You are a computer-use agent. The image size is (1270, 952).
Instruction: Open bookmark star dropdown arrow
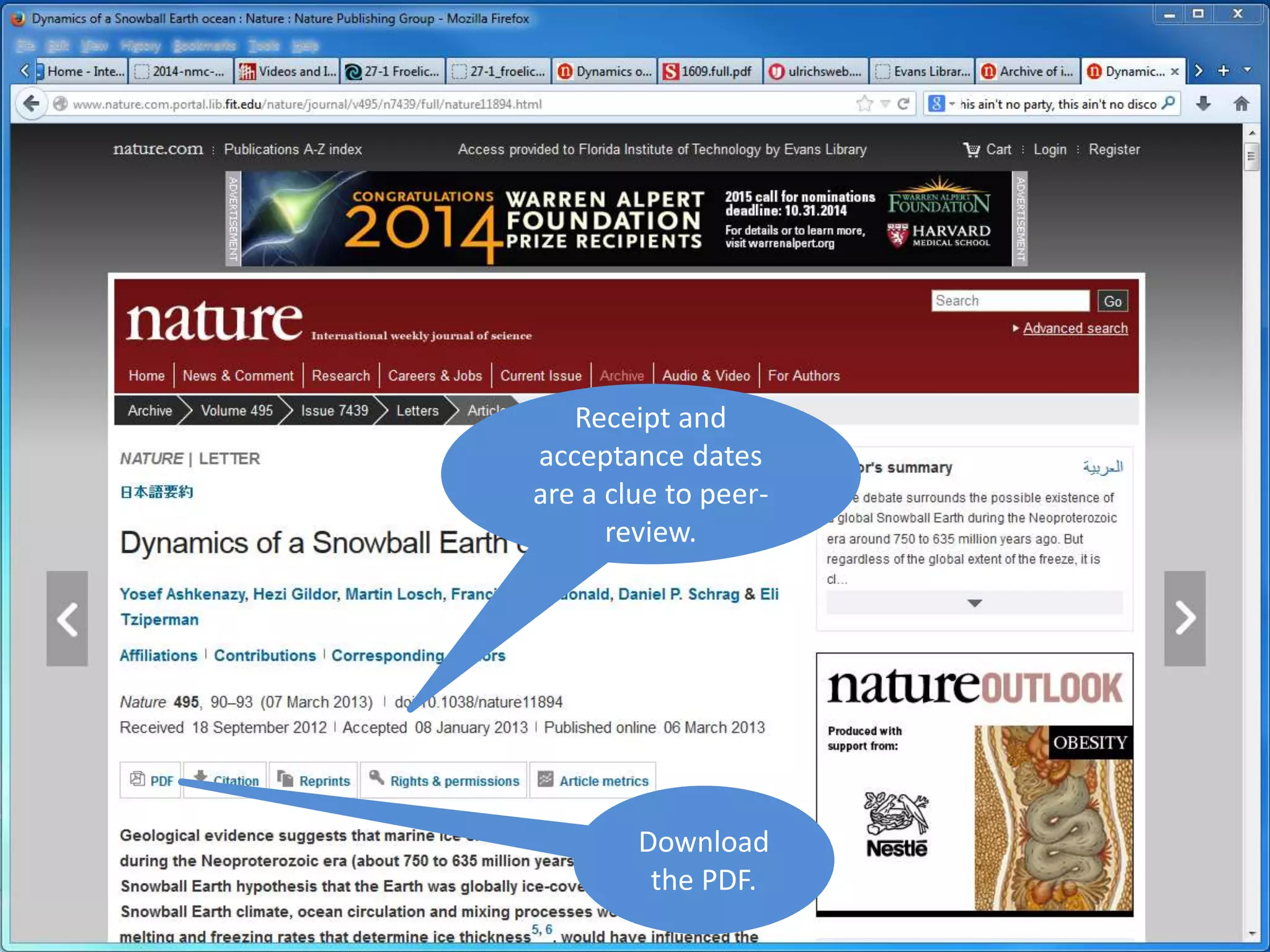pos(886,104)
